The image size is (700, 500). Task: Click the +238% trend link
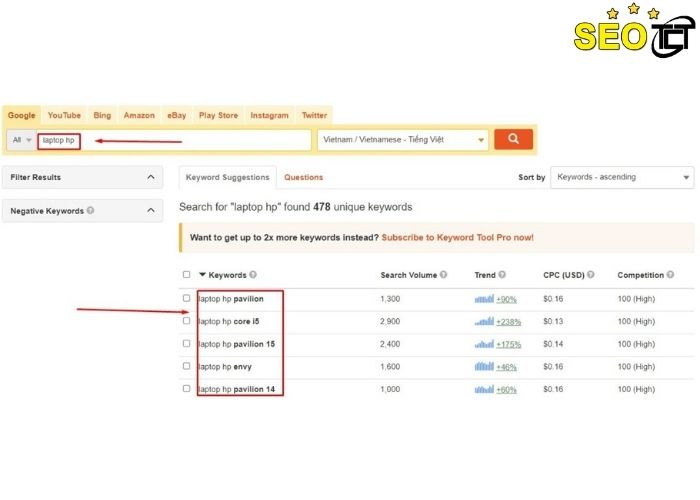[x=508, y=321]
